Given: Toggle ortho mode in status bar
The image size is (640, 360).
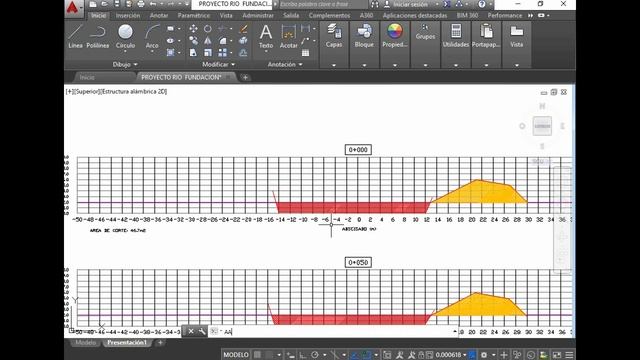Looking at the screenshot, I should [x=302, y=355].
